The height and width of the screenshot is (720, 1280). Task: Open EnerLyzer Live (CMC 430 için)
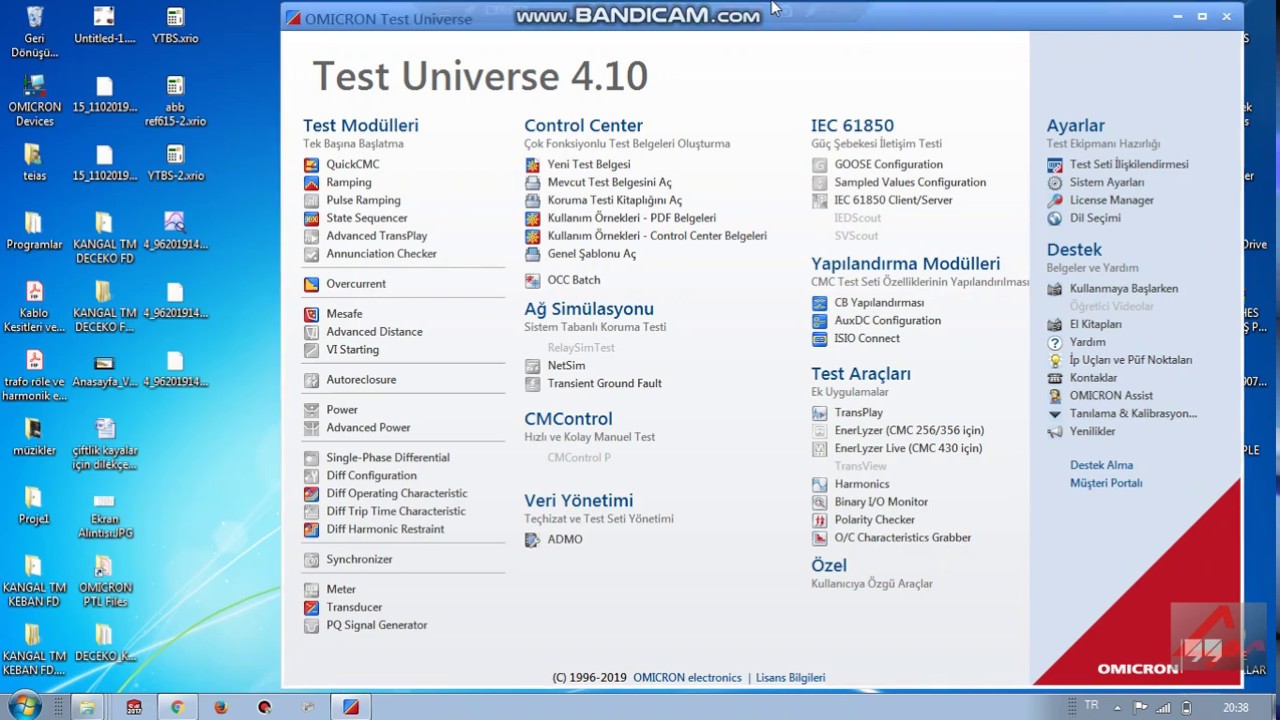point(908,449)
